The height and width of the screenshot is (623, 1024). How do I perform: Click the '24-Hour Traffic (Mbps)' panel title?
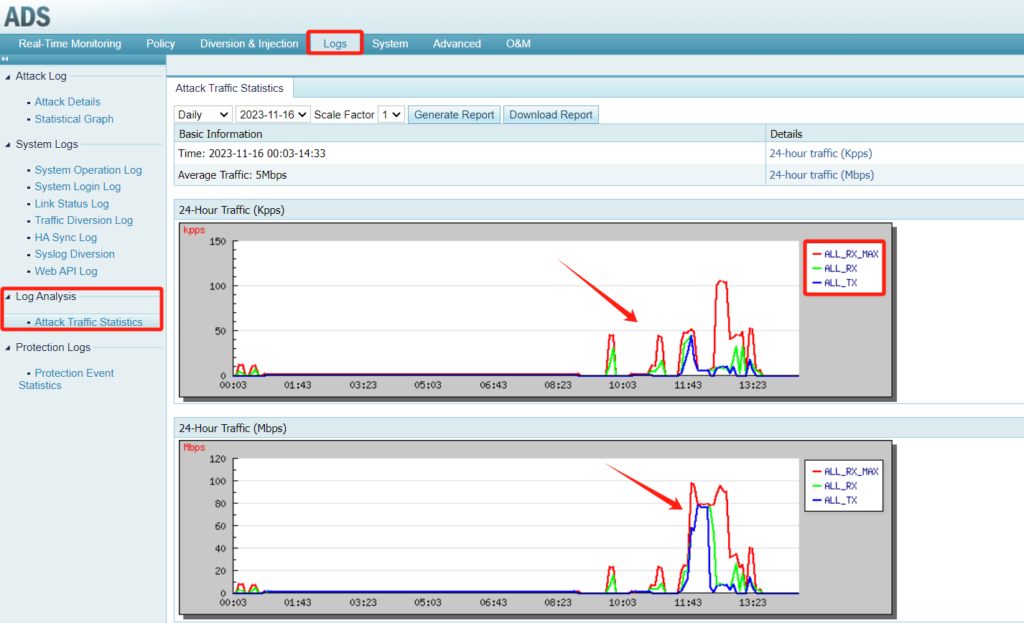[x=232, y=428]
